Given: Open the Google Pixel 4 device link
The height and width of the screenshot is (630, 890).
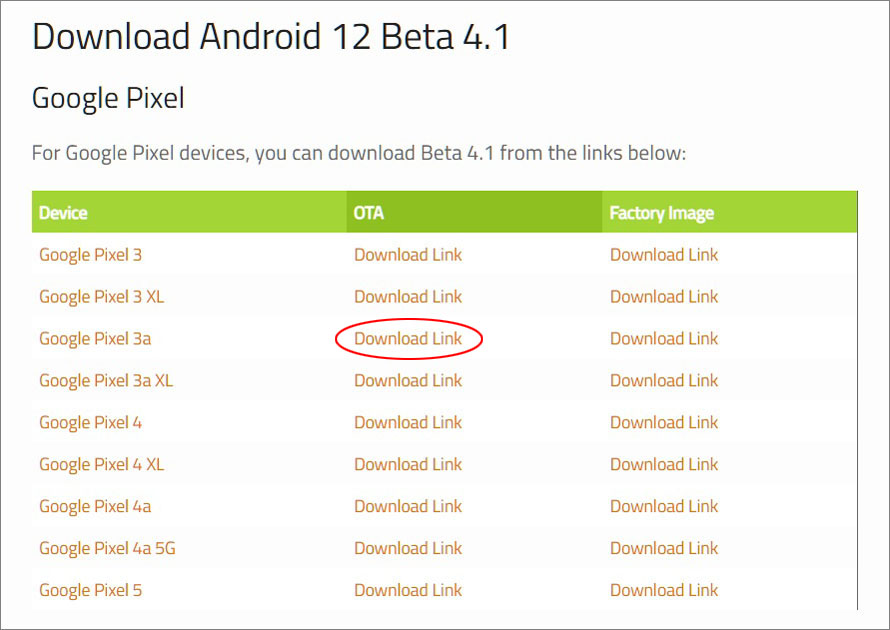Looking at the screenshot, I should coord(90,423).
